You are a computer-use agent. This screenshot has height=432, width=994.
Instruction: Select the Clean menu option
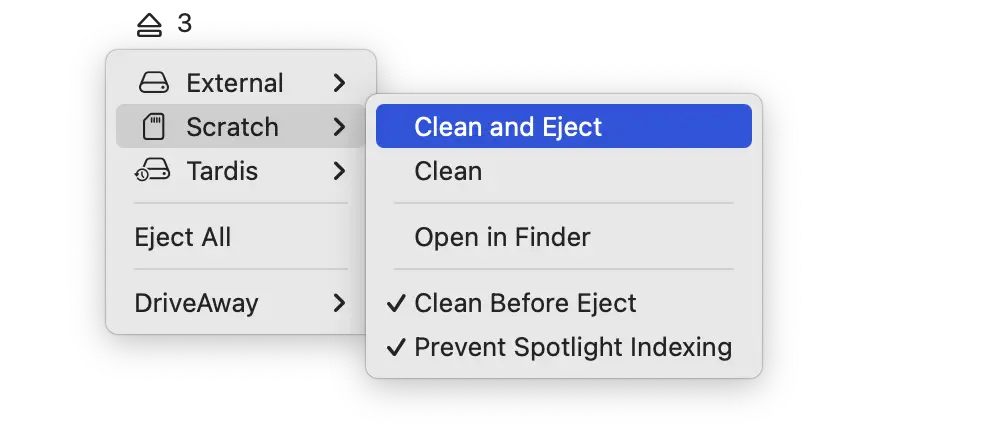pos(448,172)
